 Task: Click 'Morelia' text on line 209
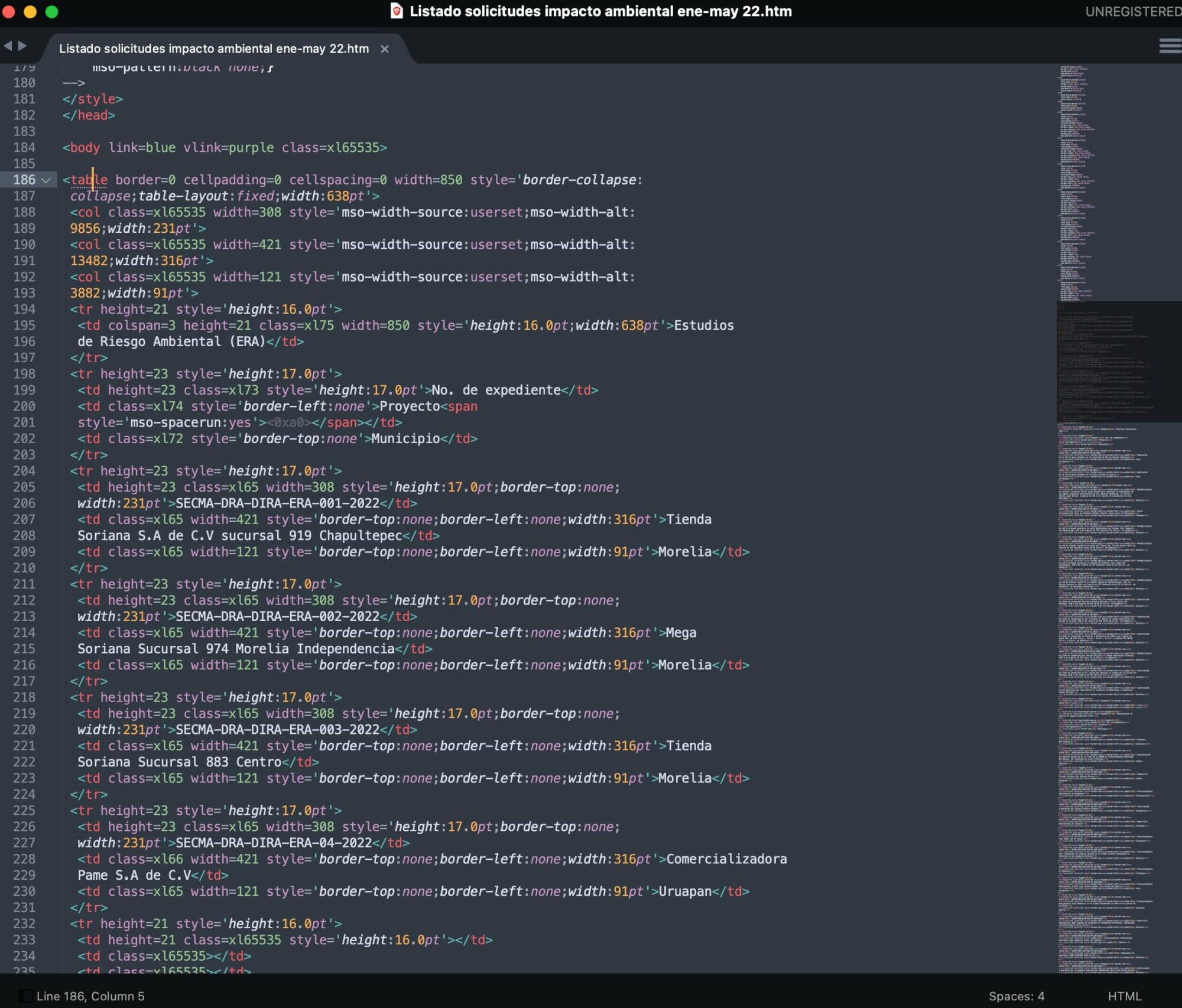coord(685,552)
